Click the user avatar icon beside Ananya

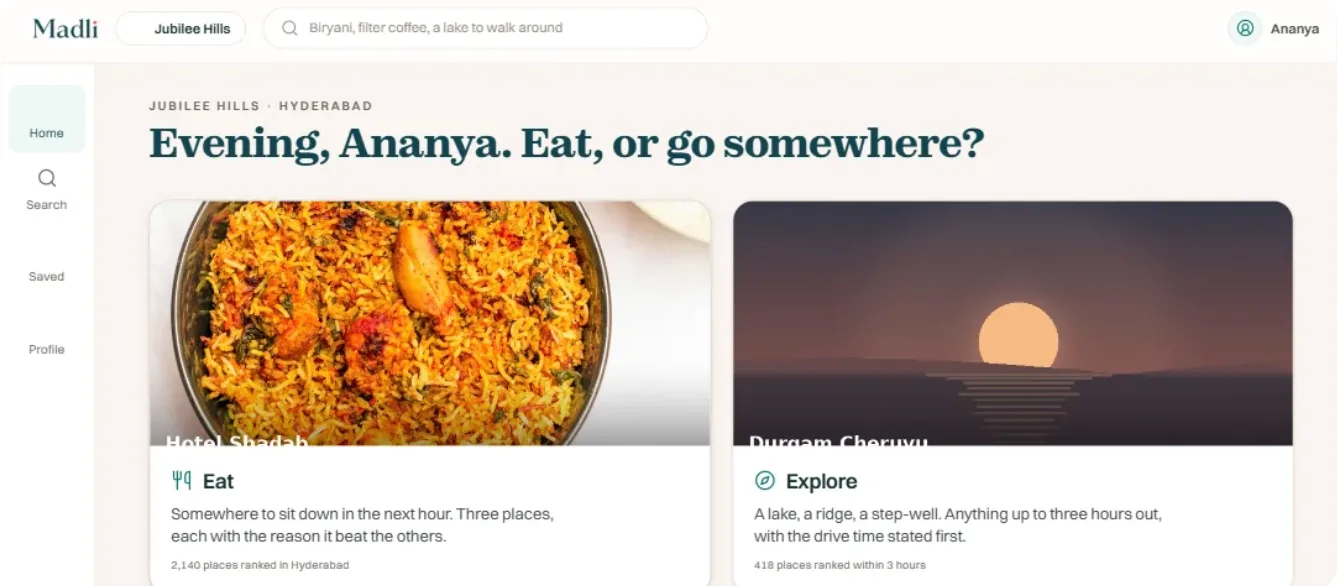pyautogui.click(x=1245, y=28)
